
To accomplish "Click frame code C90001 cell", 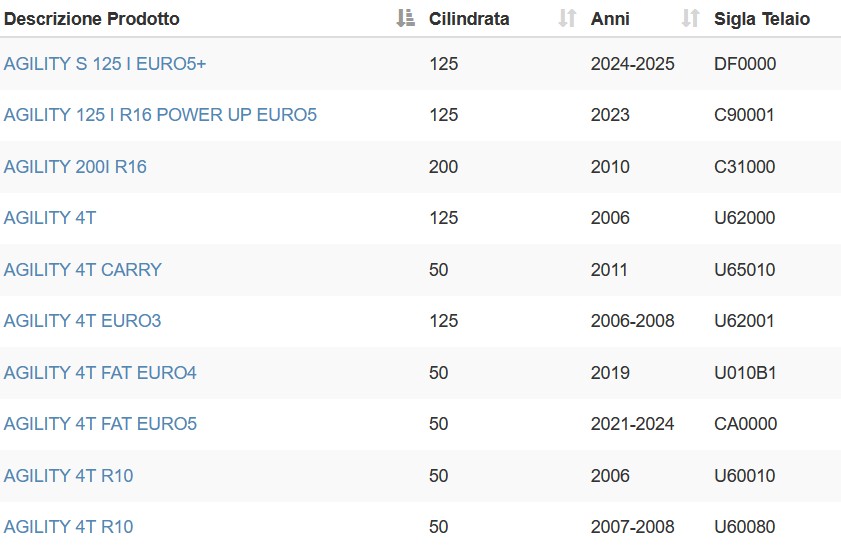I will (744, 115).
